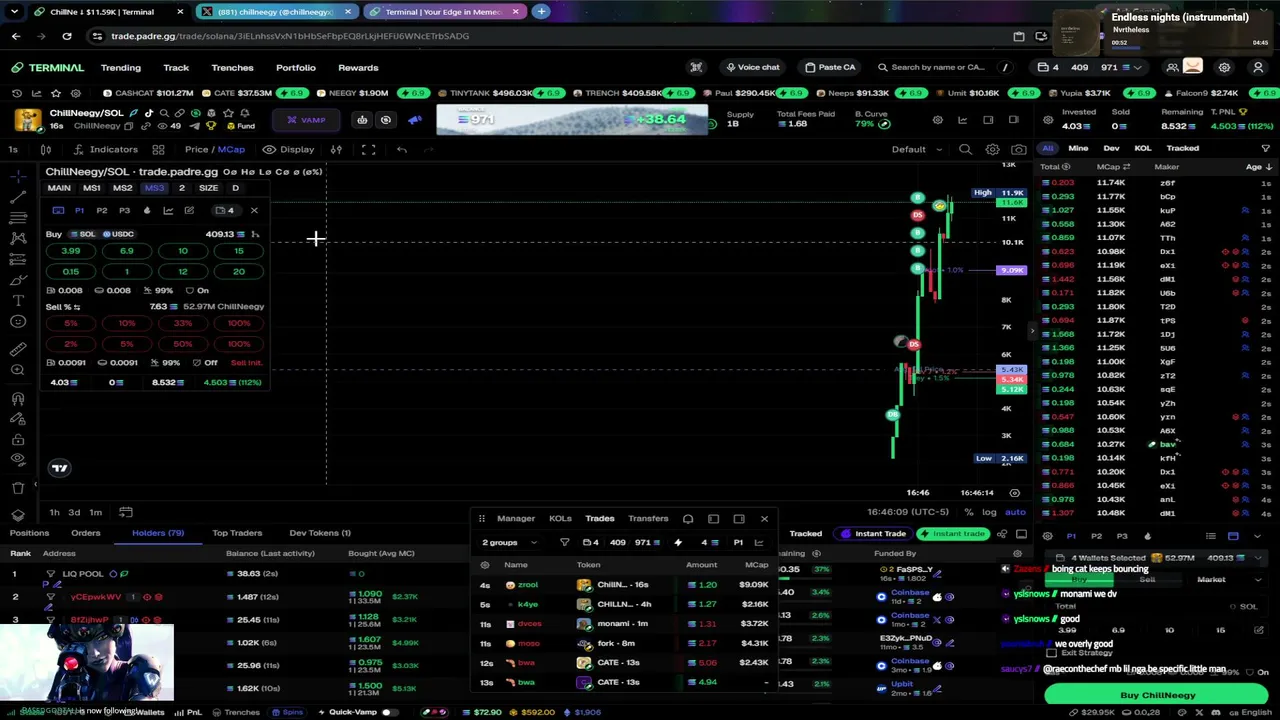The image size is (1280, 720).
Task: Select the KOL trades filter tab
Action: (x=1142, y=148)
